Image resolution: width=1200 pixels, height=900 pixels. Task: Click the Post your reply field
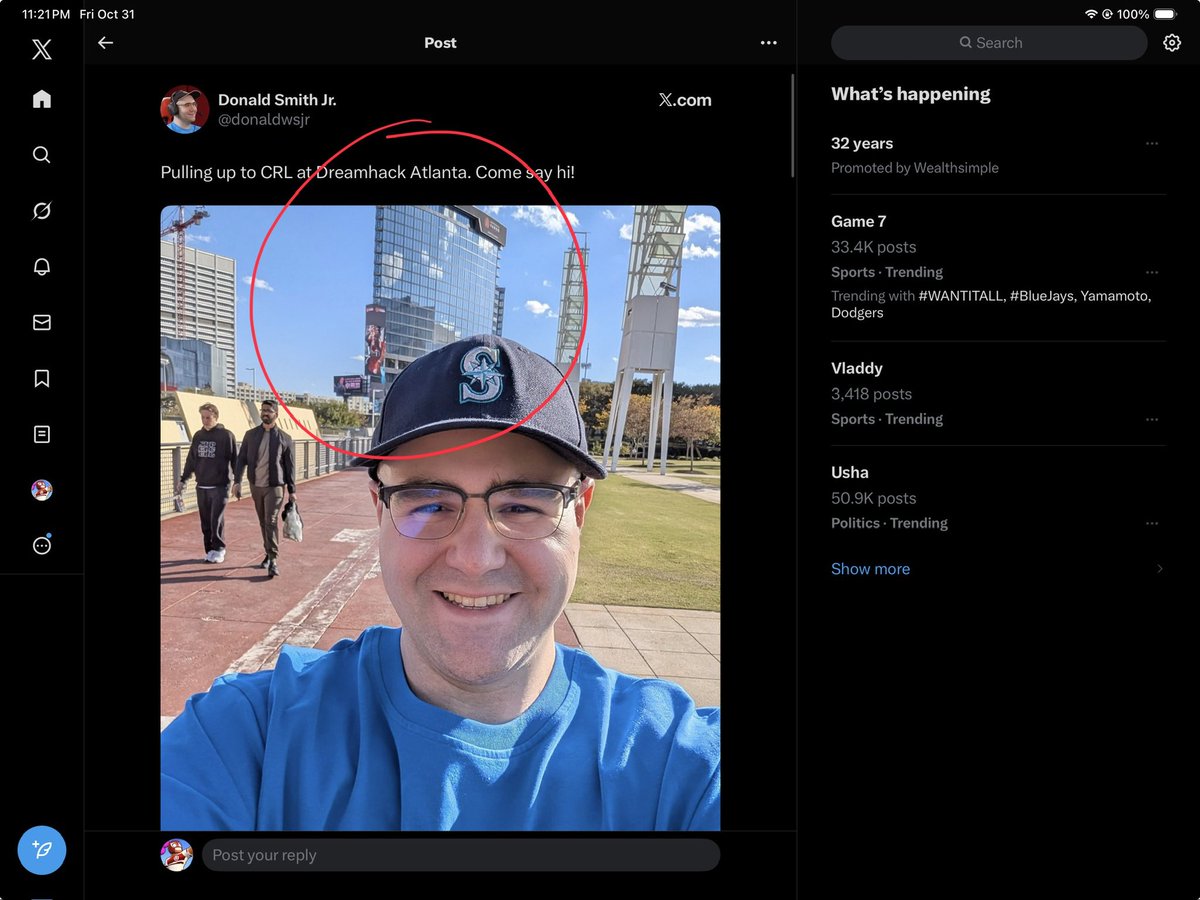[x=461, y=855]
